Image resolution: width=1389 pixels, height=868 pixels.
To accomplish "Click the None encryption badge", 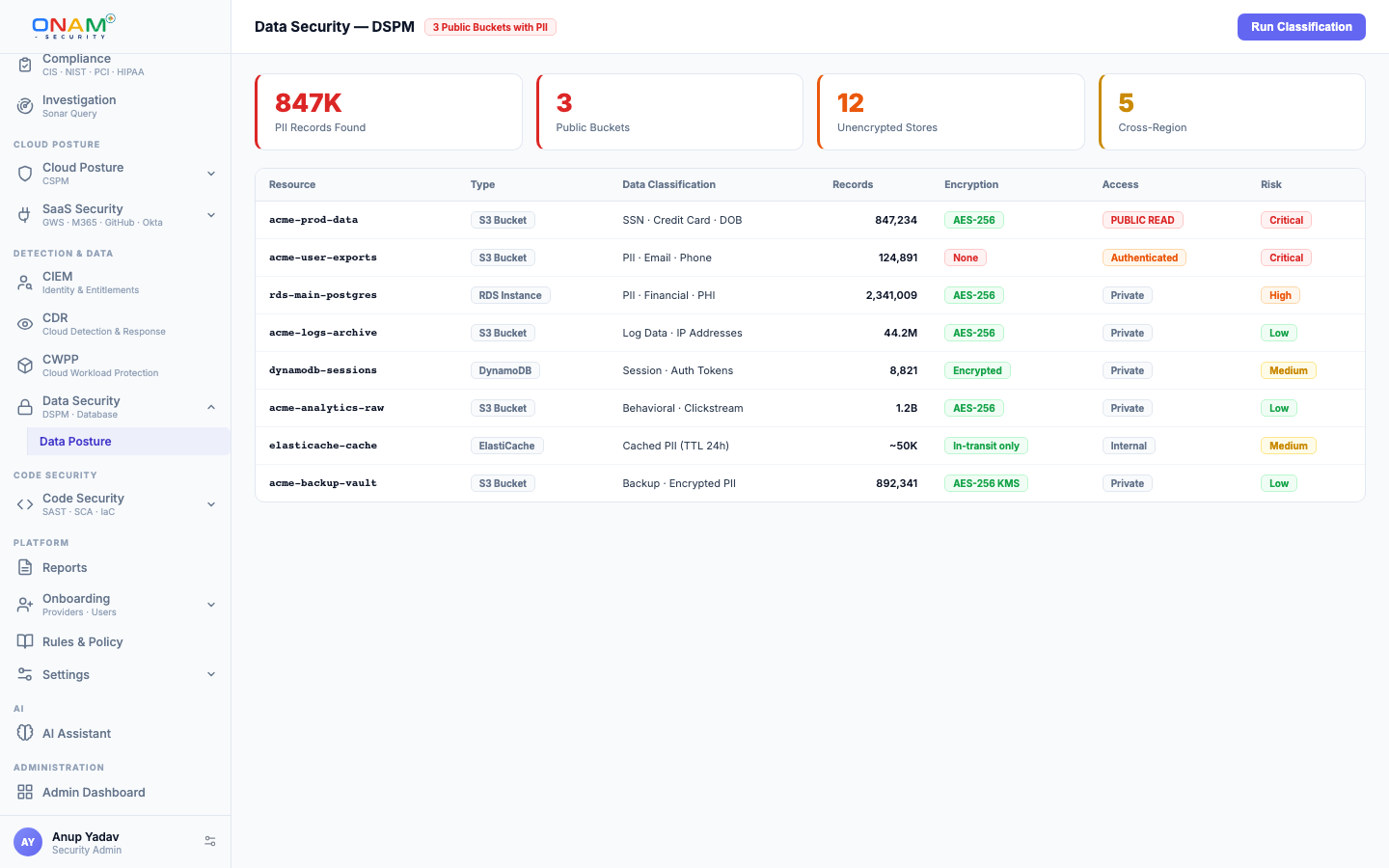I will pyautogui.click(x=966, y=258).
